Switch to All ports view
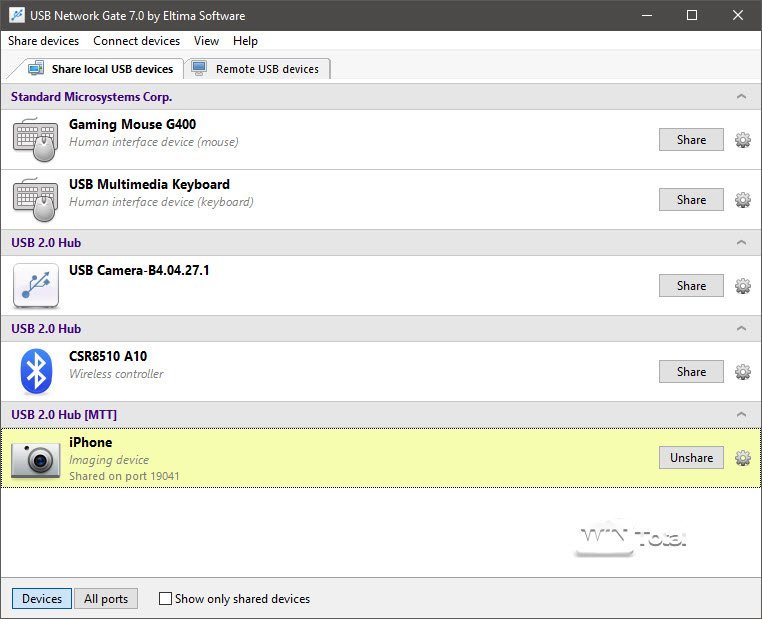This screenshot has height=619, width=762. coord(106,599)
